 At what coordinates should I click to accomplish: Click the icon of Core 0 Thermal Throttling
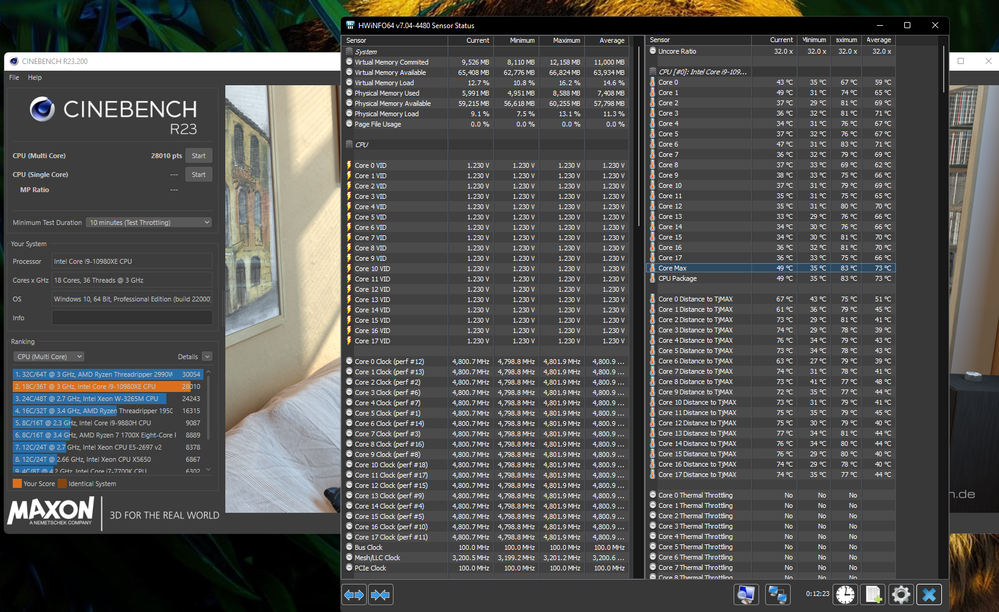[x=653, y=495]
